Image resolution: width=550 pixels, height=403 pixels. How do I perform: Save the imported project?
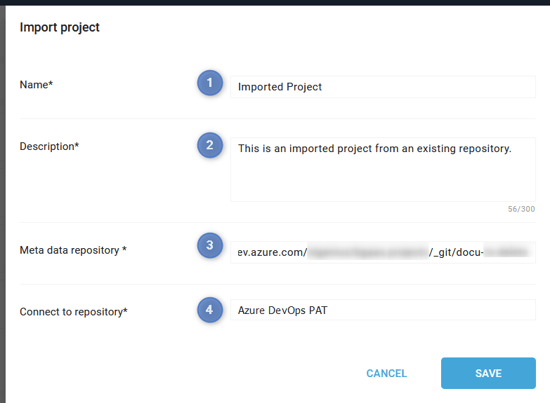click(488, 373)
